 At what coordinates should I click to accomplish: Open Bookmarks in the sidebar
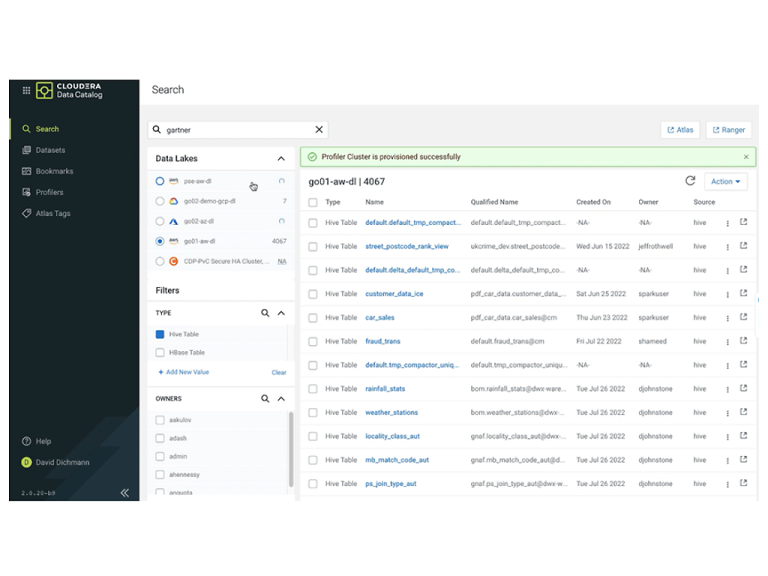(x=48, y=171)
